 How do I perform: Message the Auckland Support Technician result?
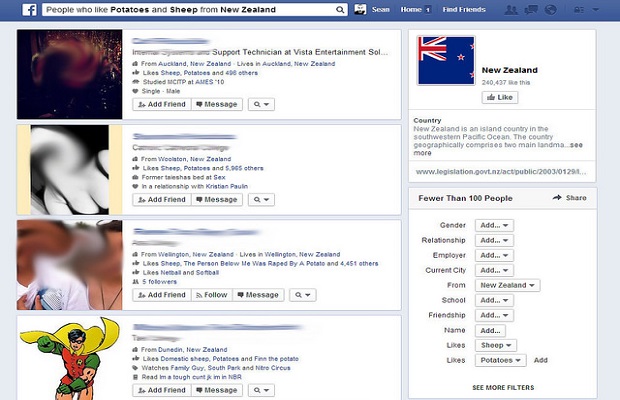217,104
